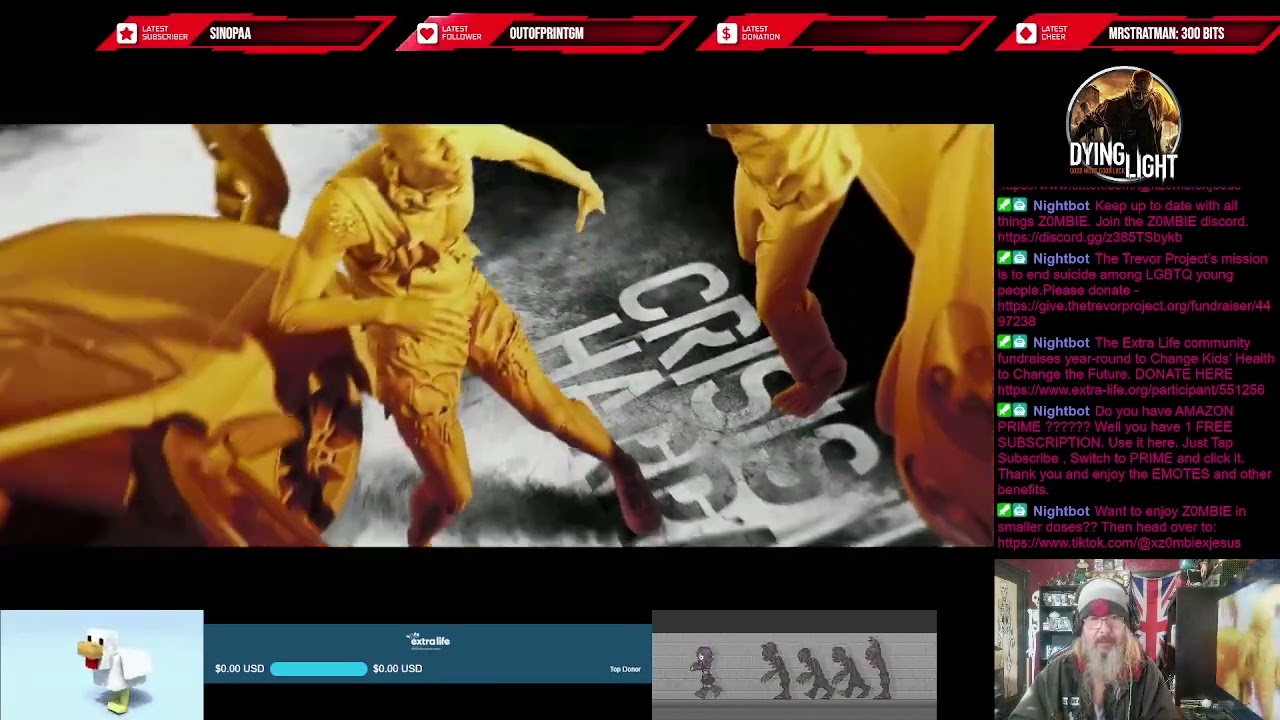Click the star icon beside Latest Subscriber
Viewport: 1280px width, 720px height.
click(126, 34)
